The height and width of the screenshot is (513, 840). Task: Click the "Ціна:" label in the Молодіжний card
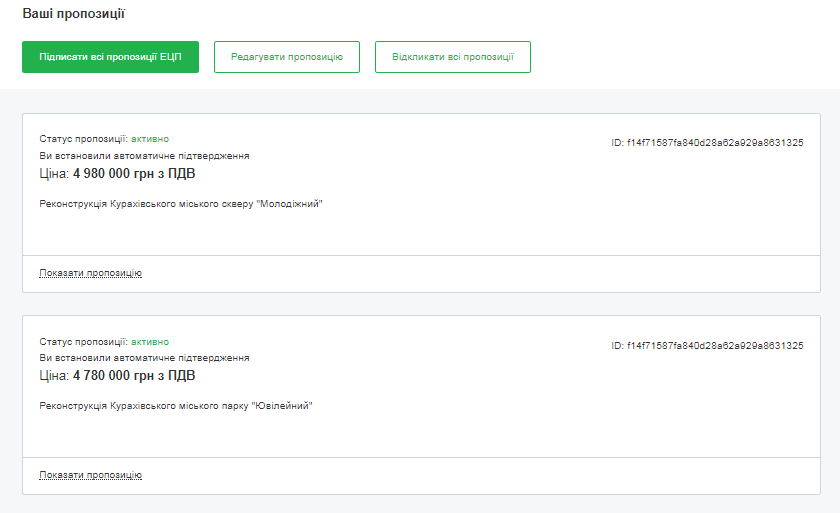pos(54,174)
